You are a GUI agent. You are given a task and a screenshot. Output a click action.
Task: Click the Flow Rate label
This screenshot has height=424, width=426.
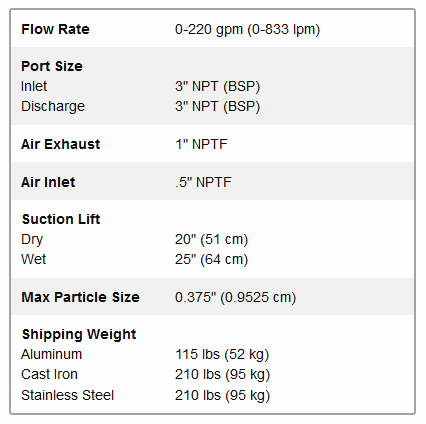pyautogui.click(x=55, y=29)
